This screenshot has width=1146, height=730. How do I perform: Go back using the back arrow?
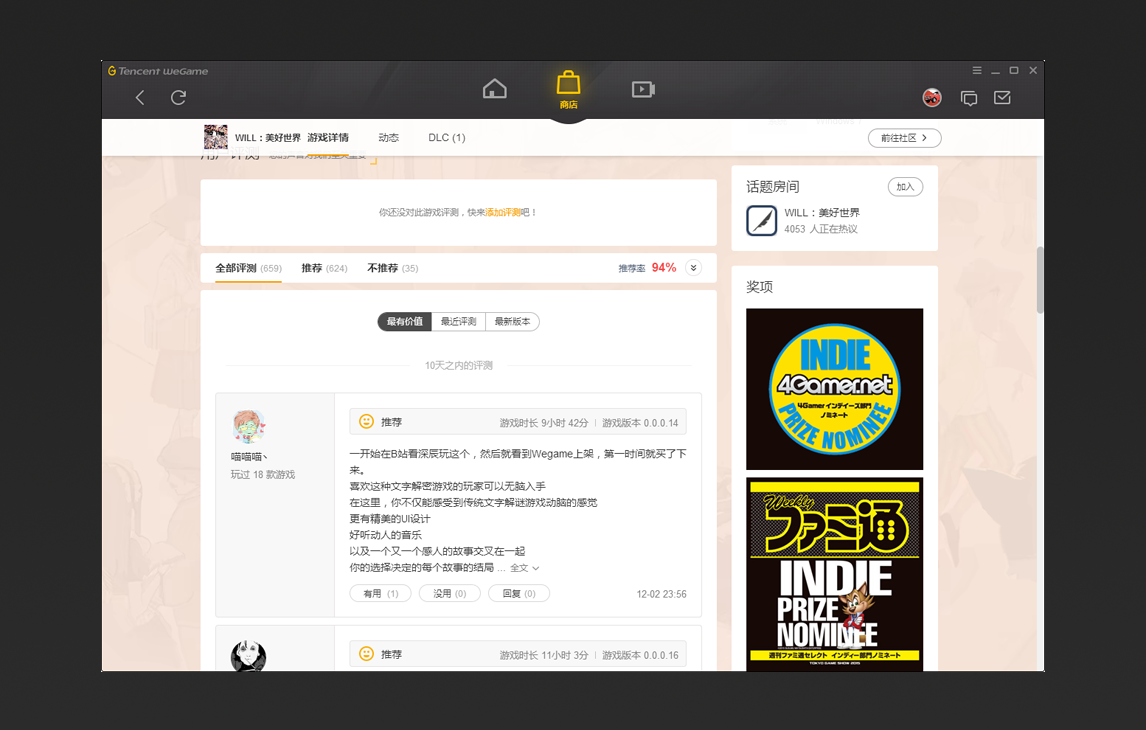point(140,97)
